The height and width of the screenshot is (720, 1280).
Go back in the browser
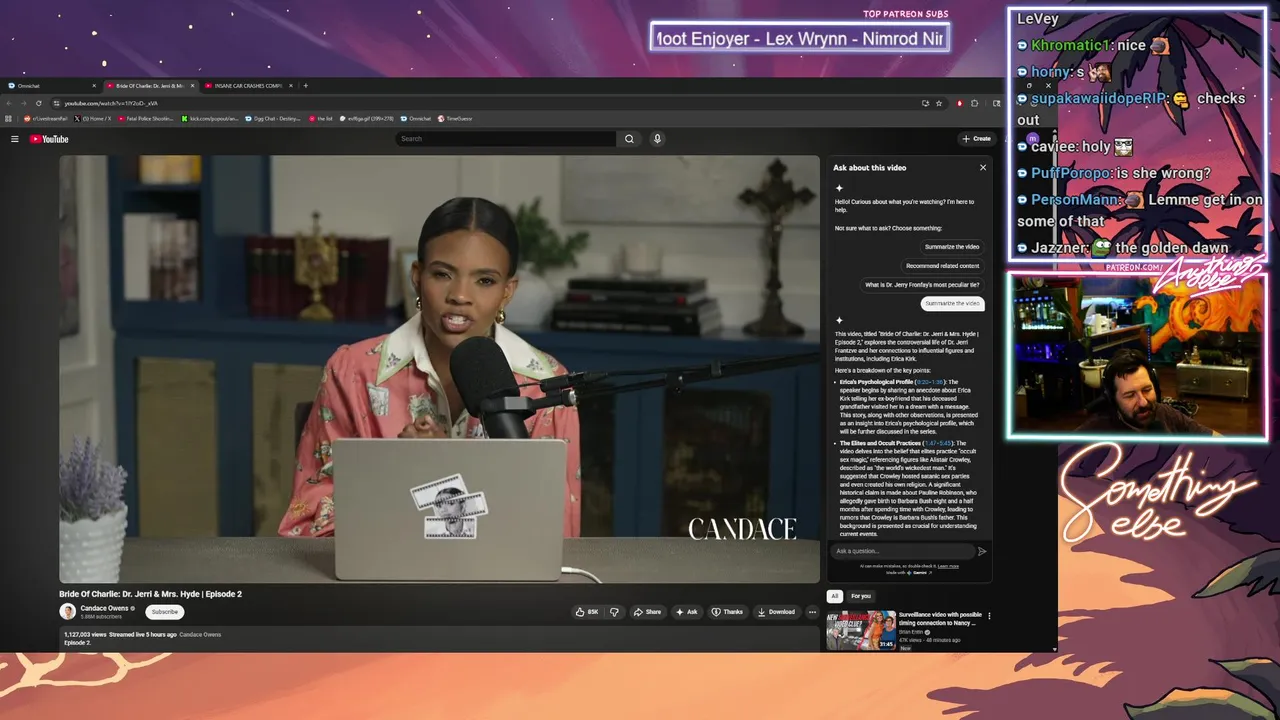click(x=9, y=103)
